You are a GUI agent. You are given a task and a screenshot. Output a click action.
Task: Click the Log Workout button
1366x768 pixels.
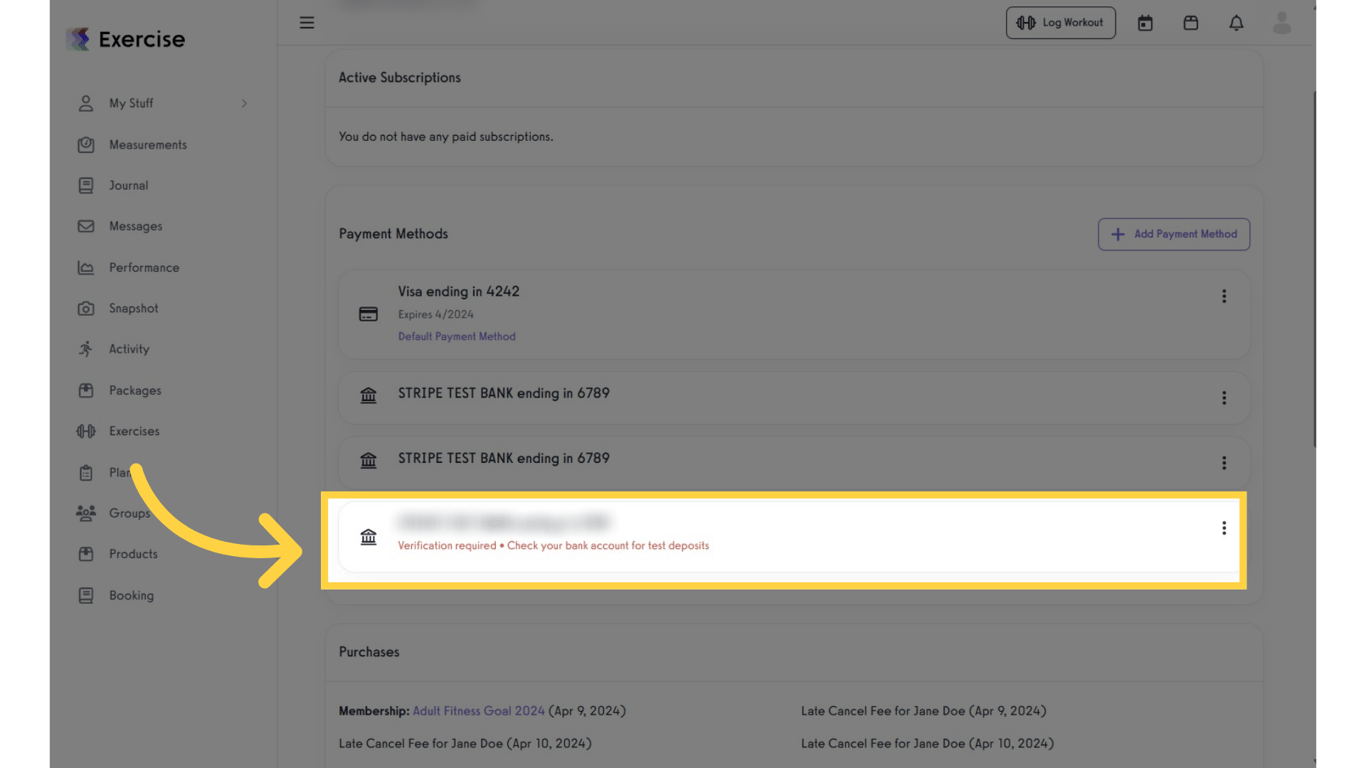[x=1061, y=22]
